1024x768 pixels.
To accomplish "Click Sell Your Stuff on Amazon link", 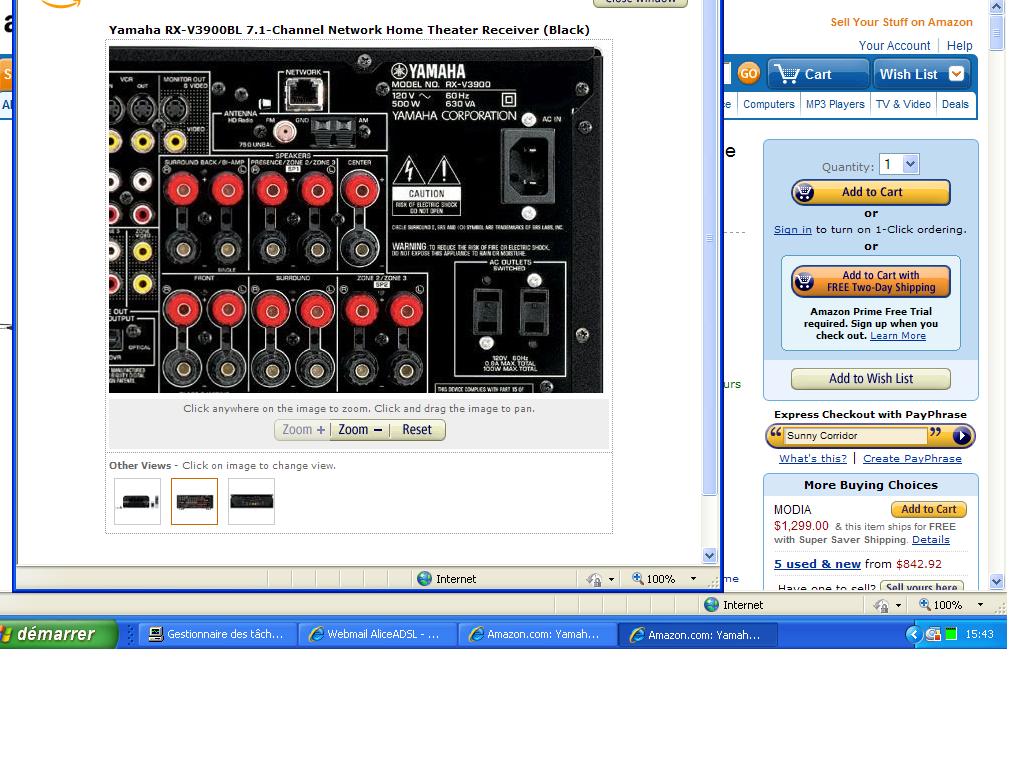I will 901,22.
